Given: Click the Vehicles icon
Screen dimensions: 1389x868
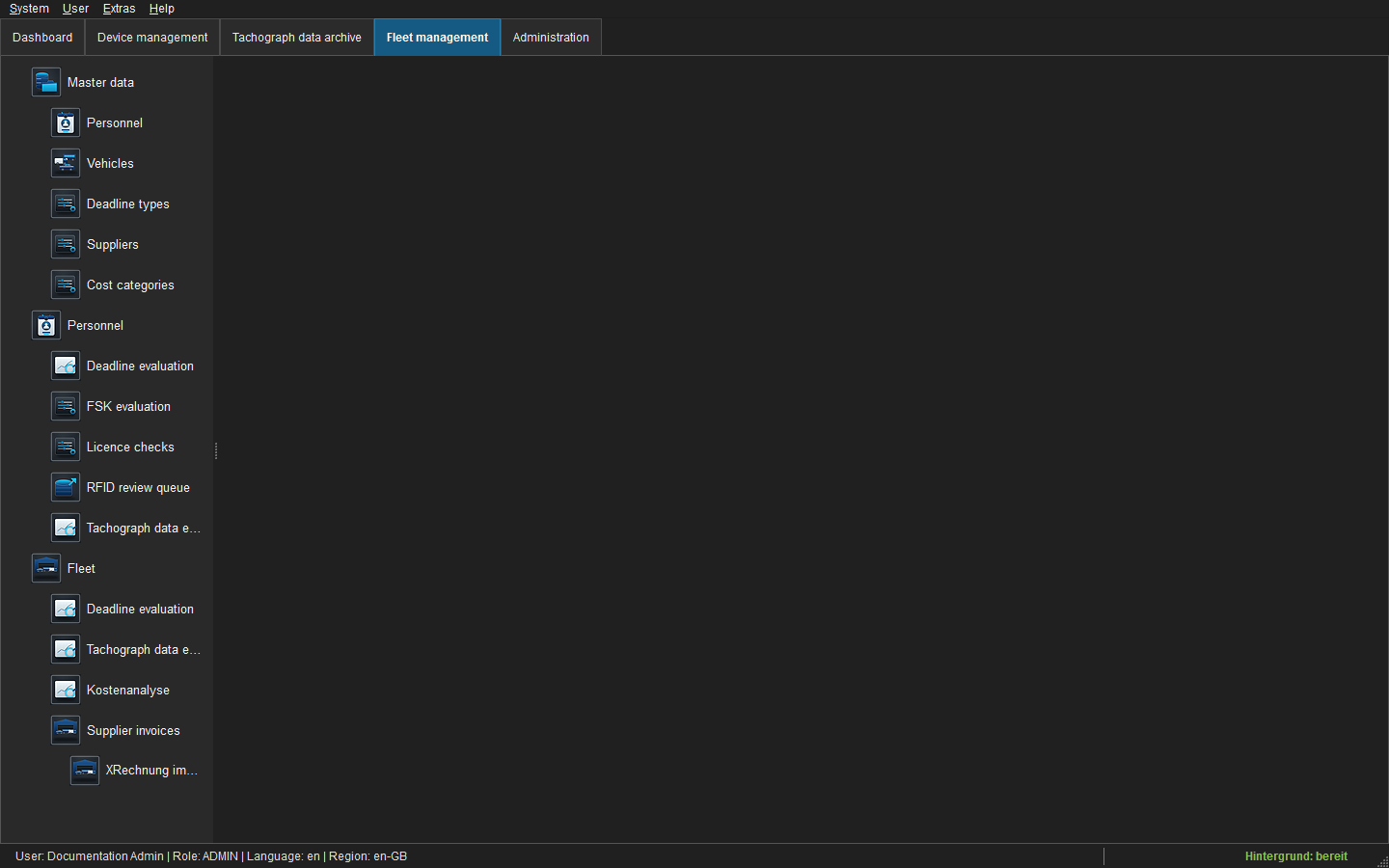Looking at the screenshot, I should (66, 163).
